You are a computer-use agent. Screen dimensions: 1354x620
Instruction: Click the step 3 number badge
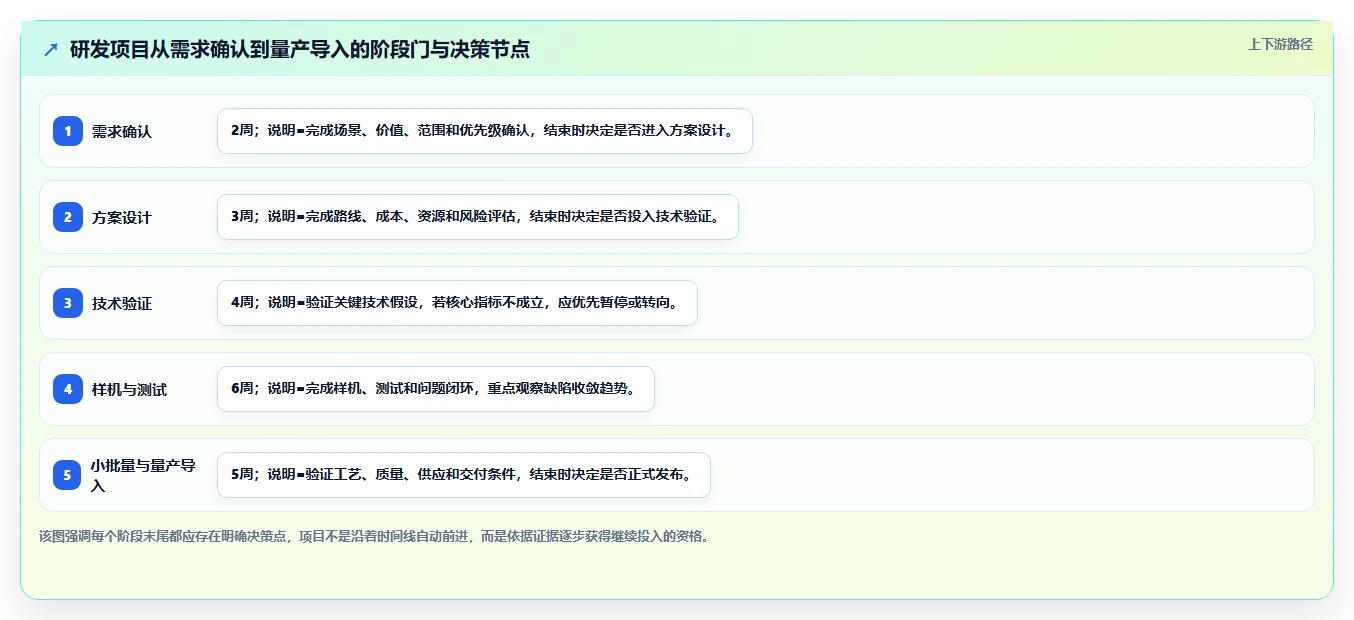tap(68, 303)
